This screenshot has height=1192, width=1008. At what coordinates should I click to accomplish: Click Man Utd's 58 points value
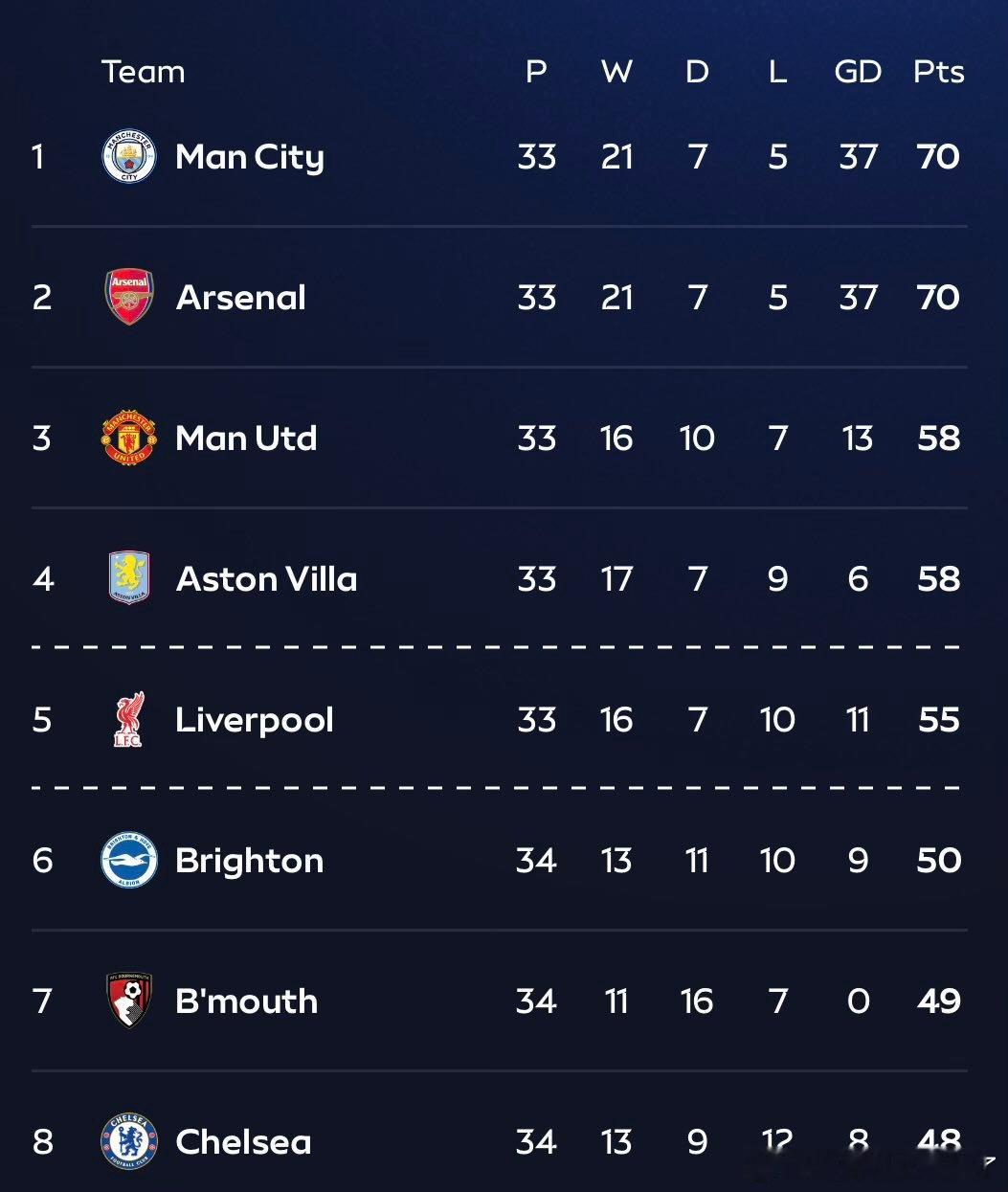pos(938,439)
